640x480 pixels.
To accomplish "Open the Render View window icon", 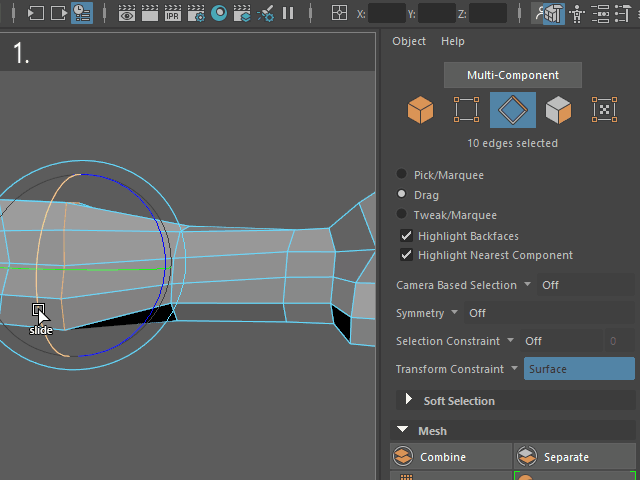I will point(127,14).
